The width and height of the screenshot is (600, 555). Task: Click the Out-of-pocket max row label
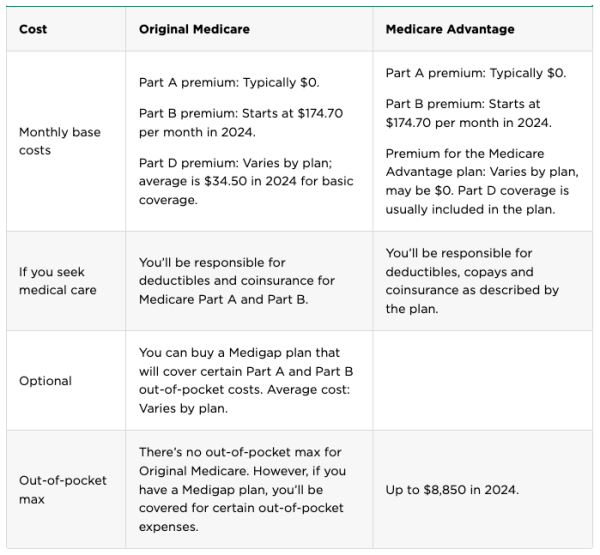coord(63,489)
